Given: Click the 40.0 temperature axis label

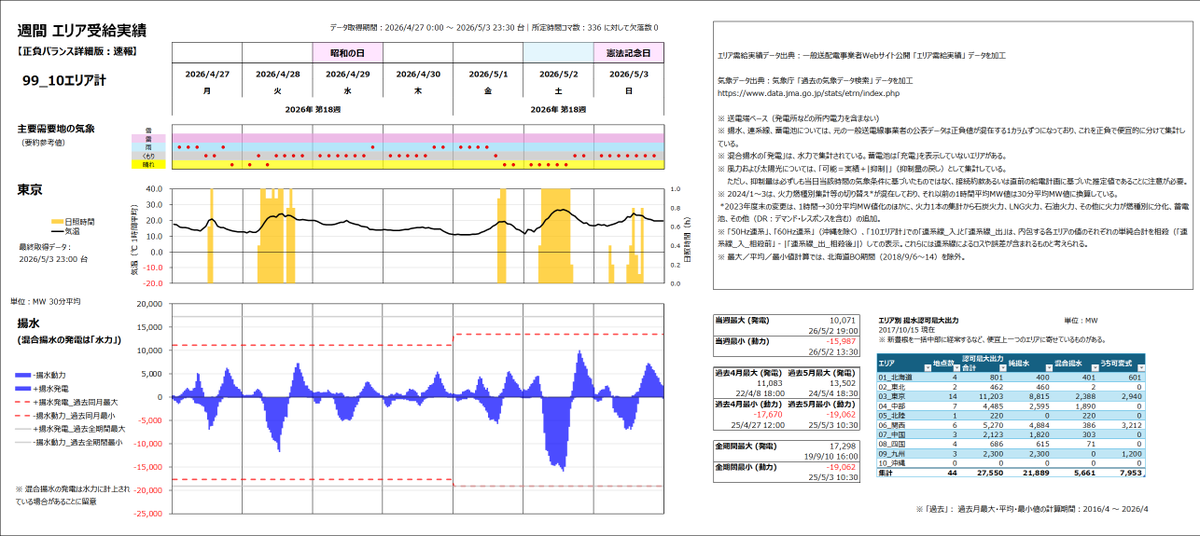Looking at the screenshot, I should 154,189.
